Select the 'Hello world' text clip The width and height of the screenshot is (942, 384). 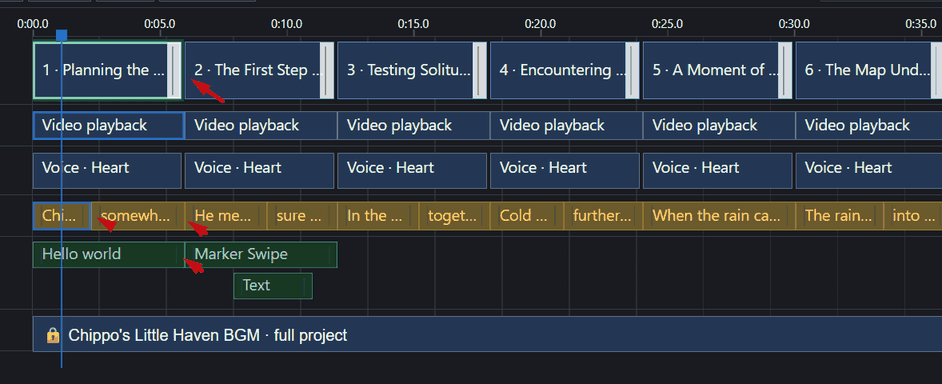click(x=109, y=254)
